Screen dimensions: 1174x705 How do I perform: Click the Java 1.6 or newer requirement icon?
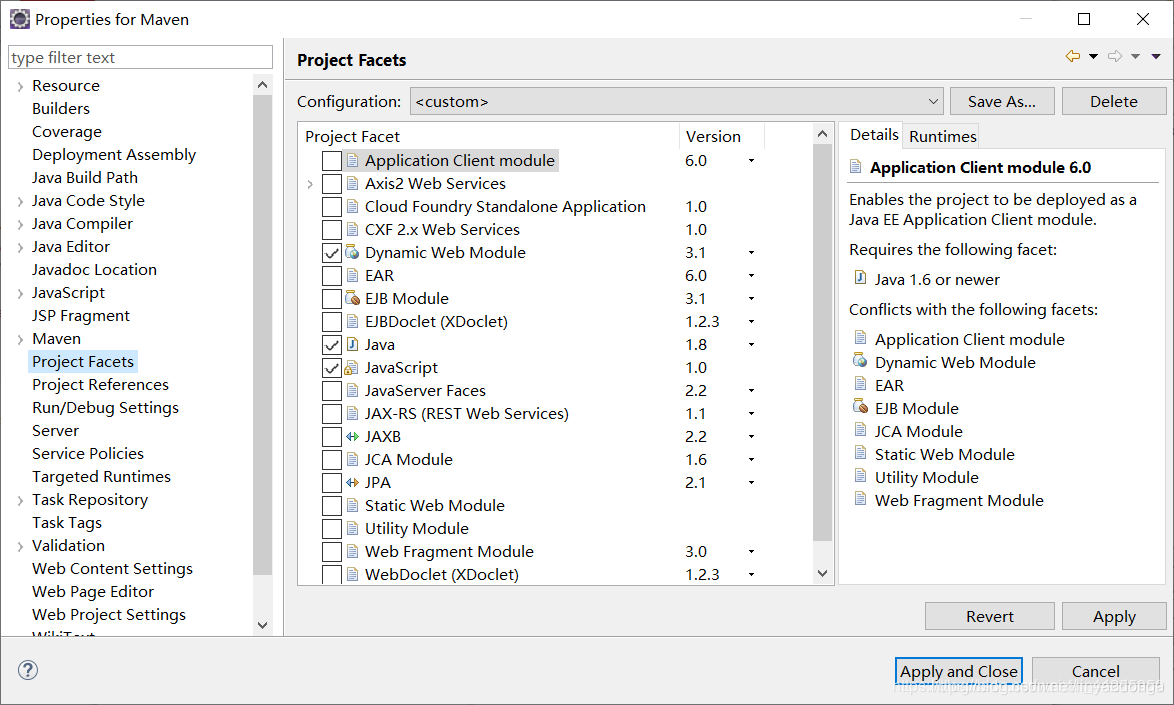(860, 278)
